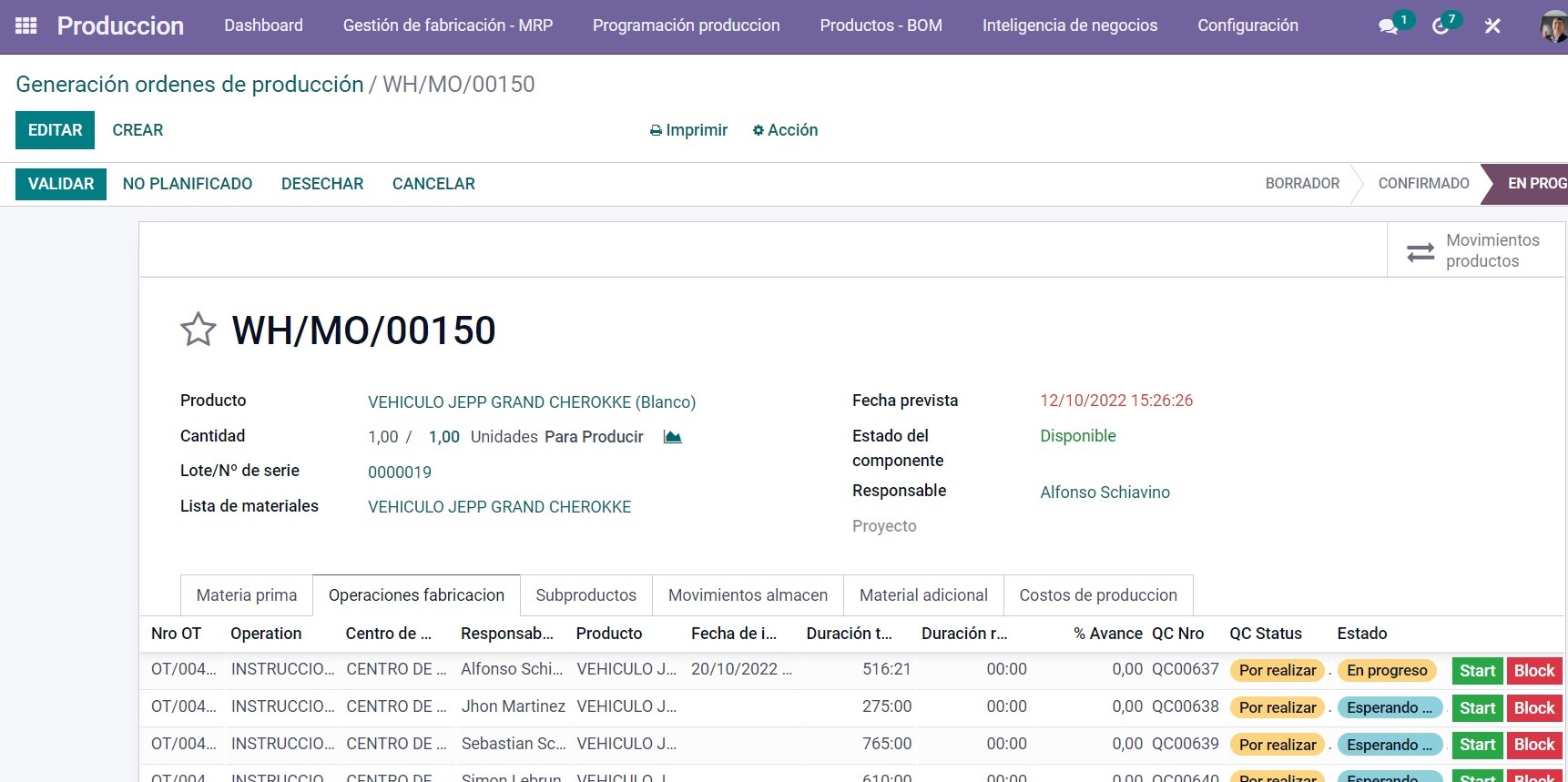Viewport: 1568px width, 782px height.
Task: Open the apps grid menu icon
Action: 26,25
